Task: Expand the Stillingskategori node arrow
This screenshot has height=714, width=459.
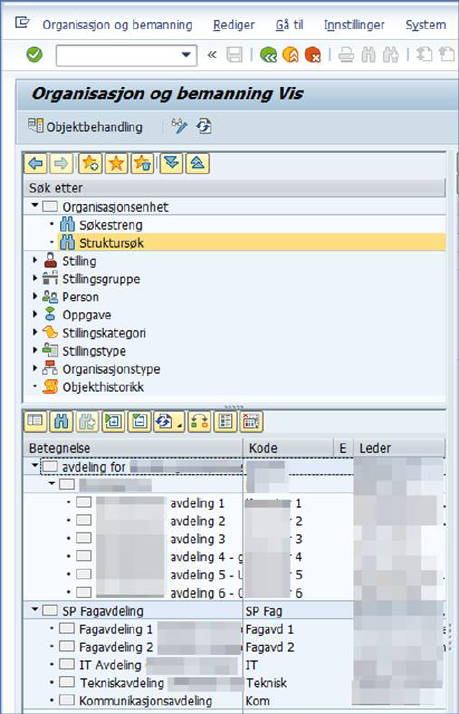Action: coord(35,332)
